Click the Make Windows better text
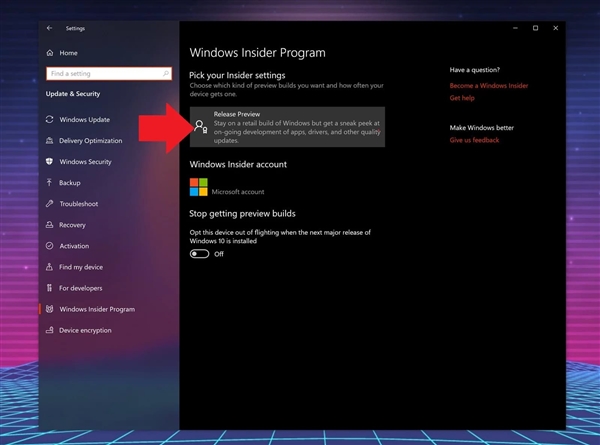The height and width of the screenshot is (445, 600). pos(481,128)
